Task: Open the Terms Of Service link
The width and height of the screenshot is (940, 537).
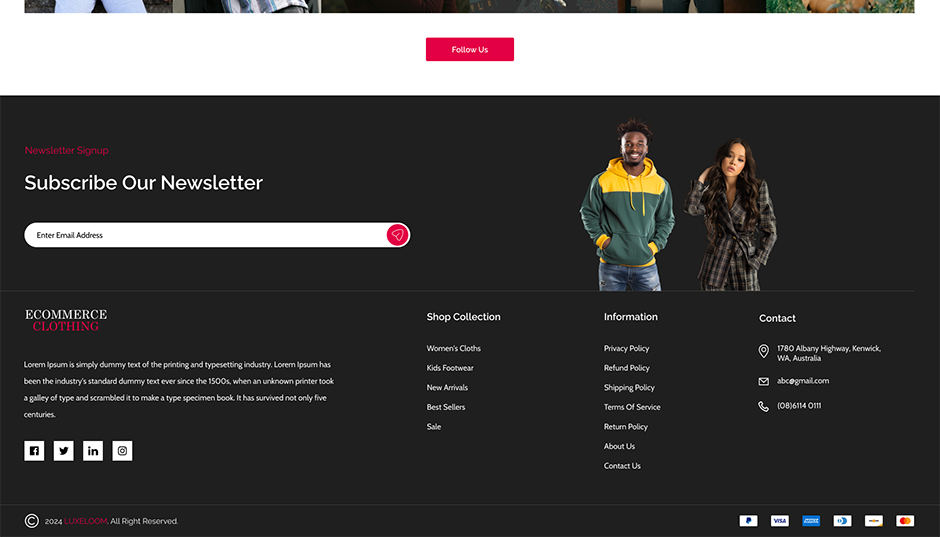Action: point(632,407)
